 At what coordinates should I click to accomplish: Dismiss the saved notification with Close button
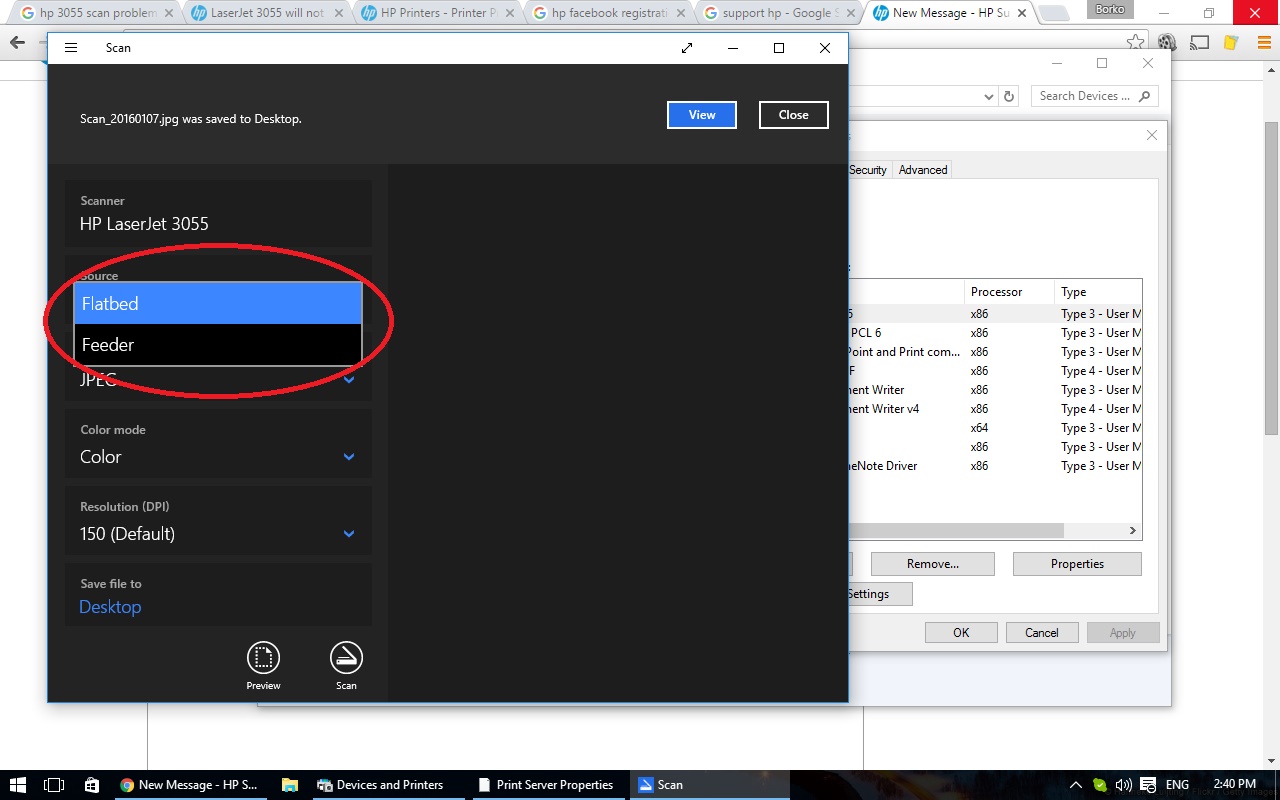click(793, 115)
